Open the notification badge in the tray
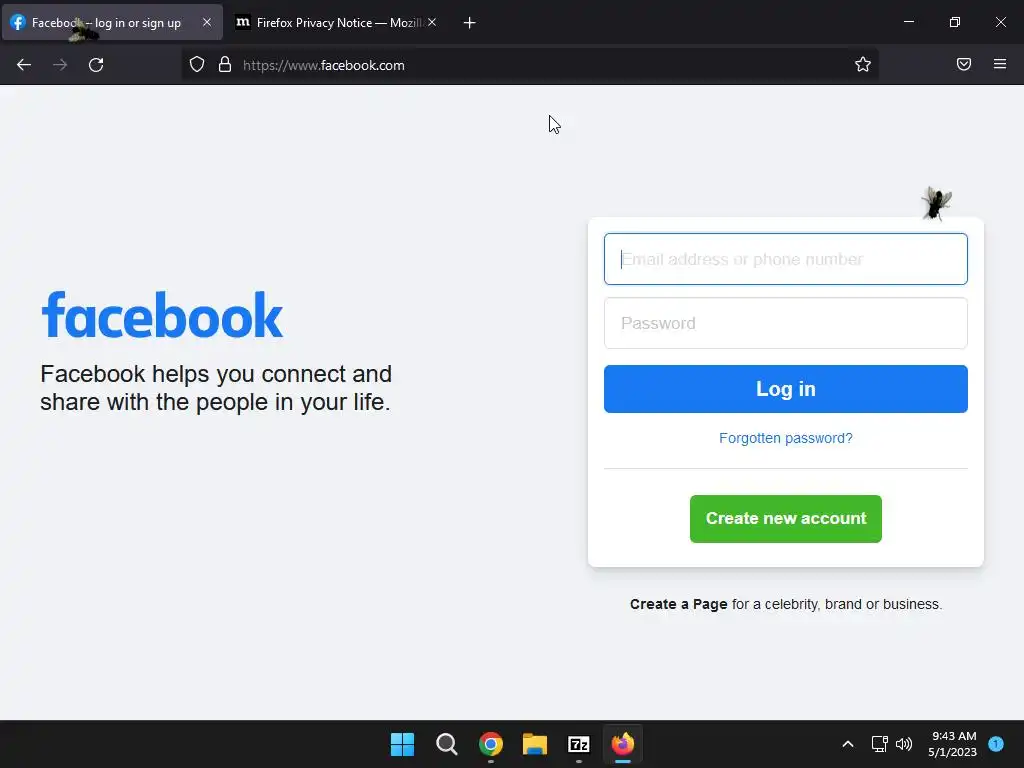Viewport: 1024px width, 768px height. click(996, 744)
